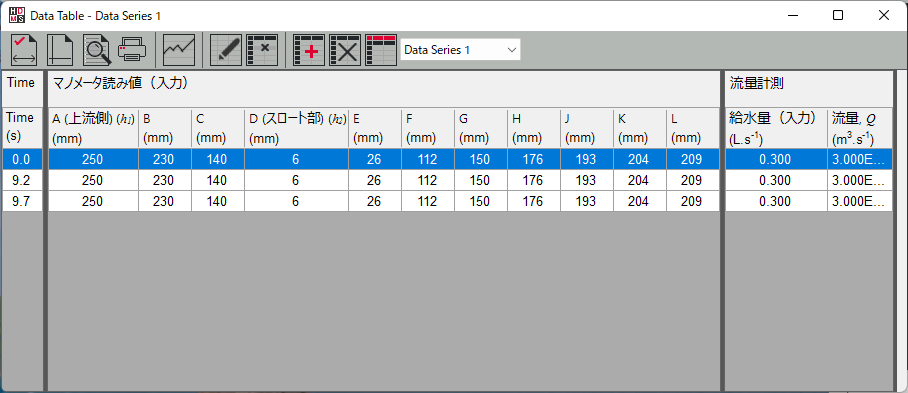Click the blank page layout icon
This screenshot has height=393, width=908.
point(60,50)
